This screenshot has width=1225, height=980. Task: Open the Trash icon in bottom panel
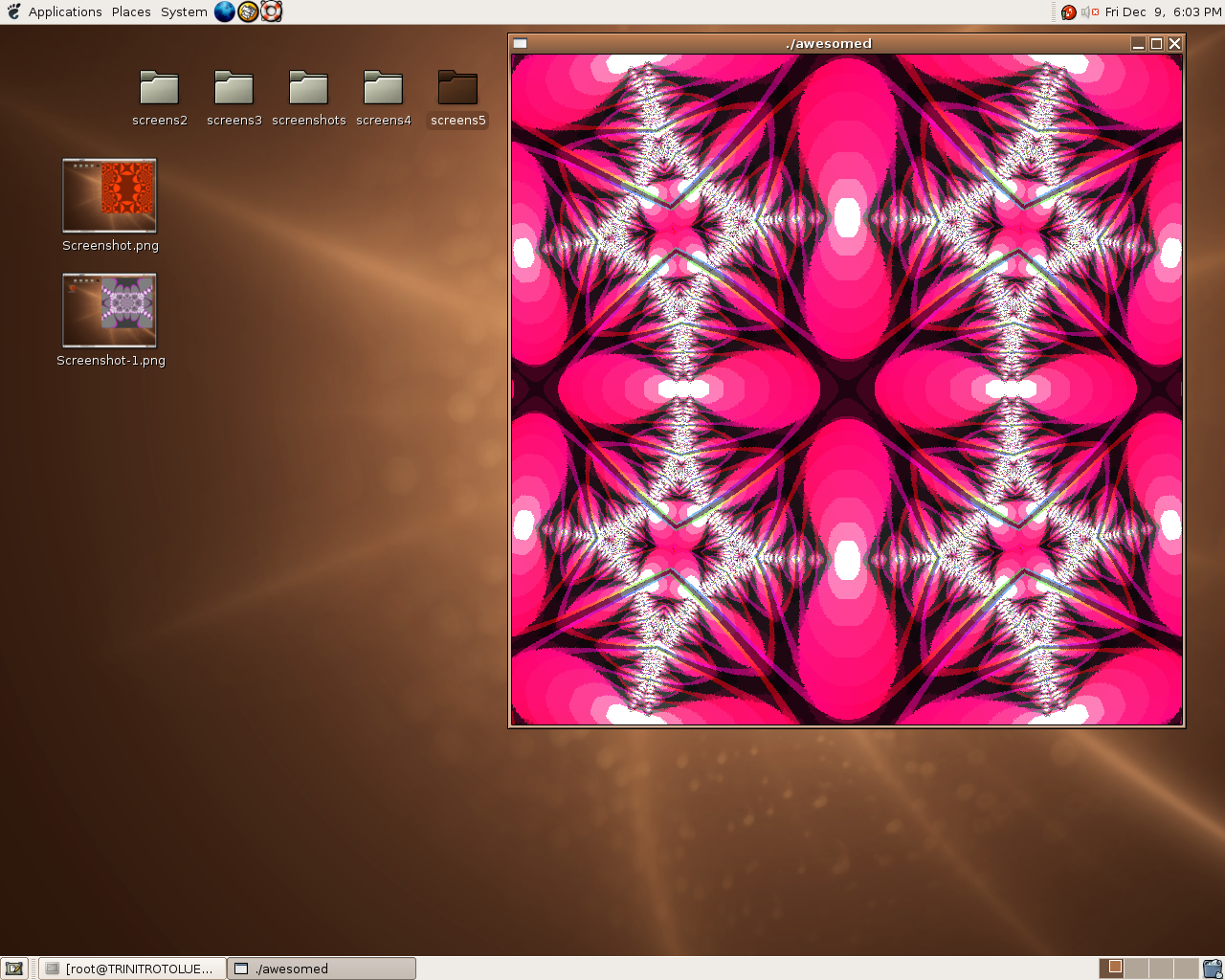click(x=1213, y=969)
